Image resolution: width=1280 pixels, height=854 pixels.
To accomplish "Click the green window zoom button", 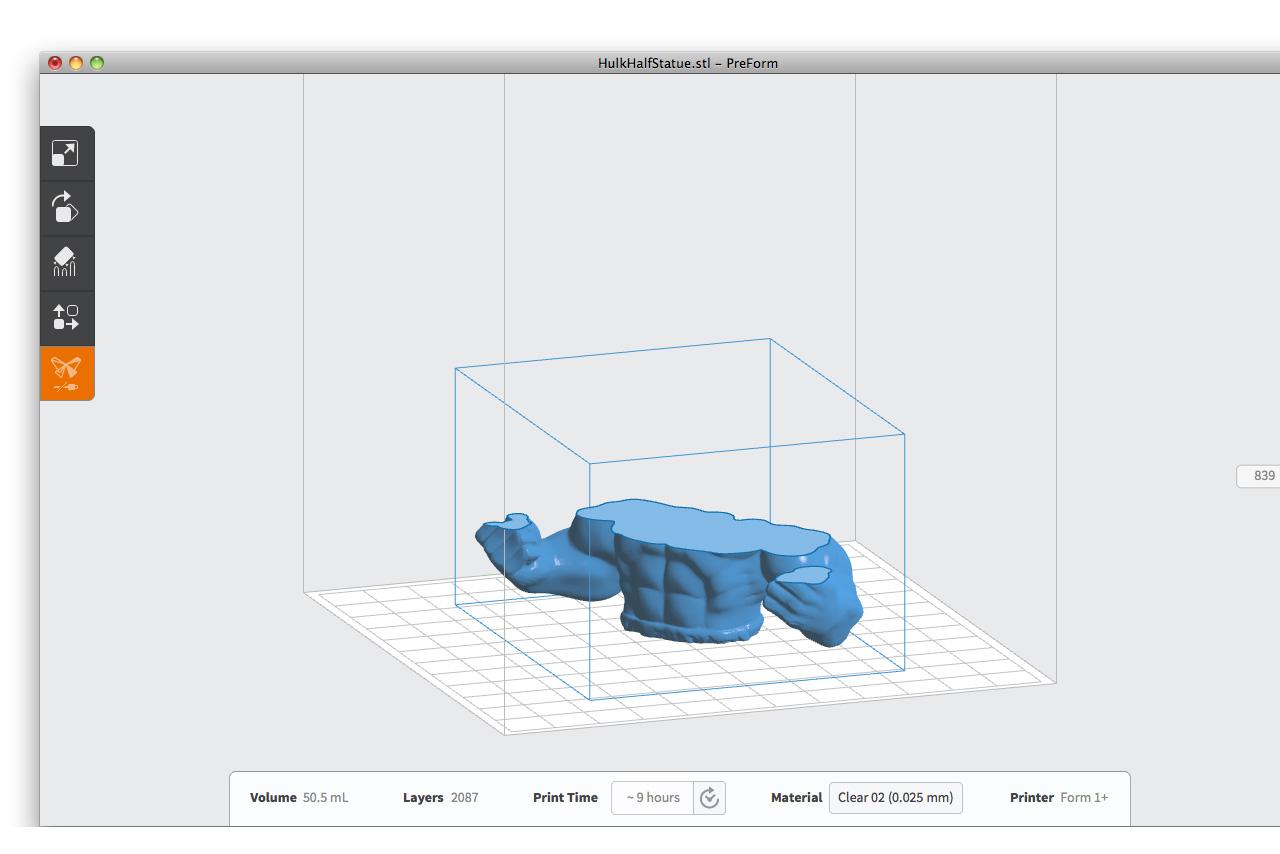I will click(97, 63).
